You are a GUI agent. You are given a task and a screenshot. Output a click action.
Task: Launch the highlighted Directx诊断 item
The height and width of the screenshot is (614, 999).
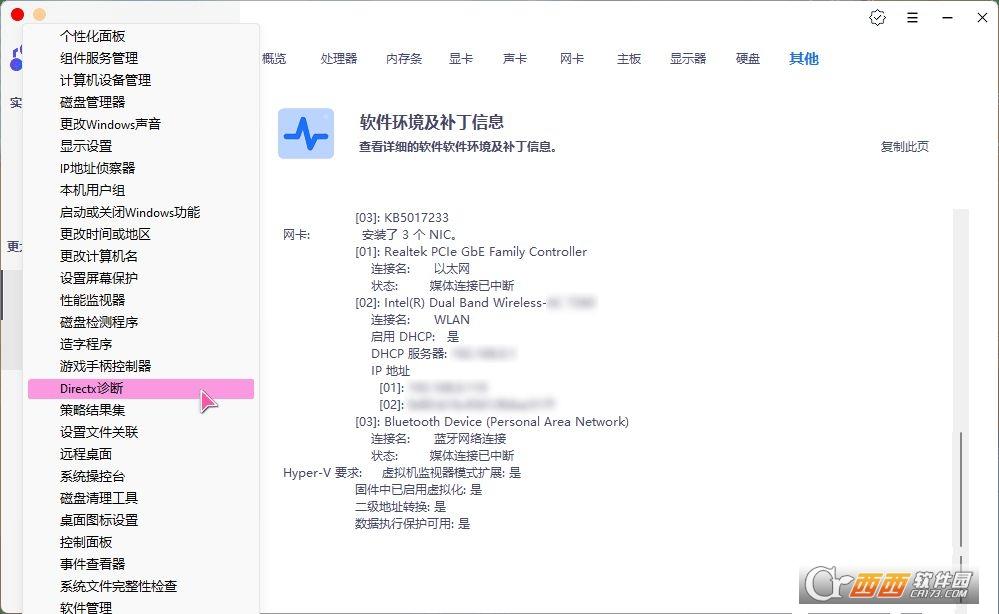click(141, 389)
